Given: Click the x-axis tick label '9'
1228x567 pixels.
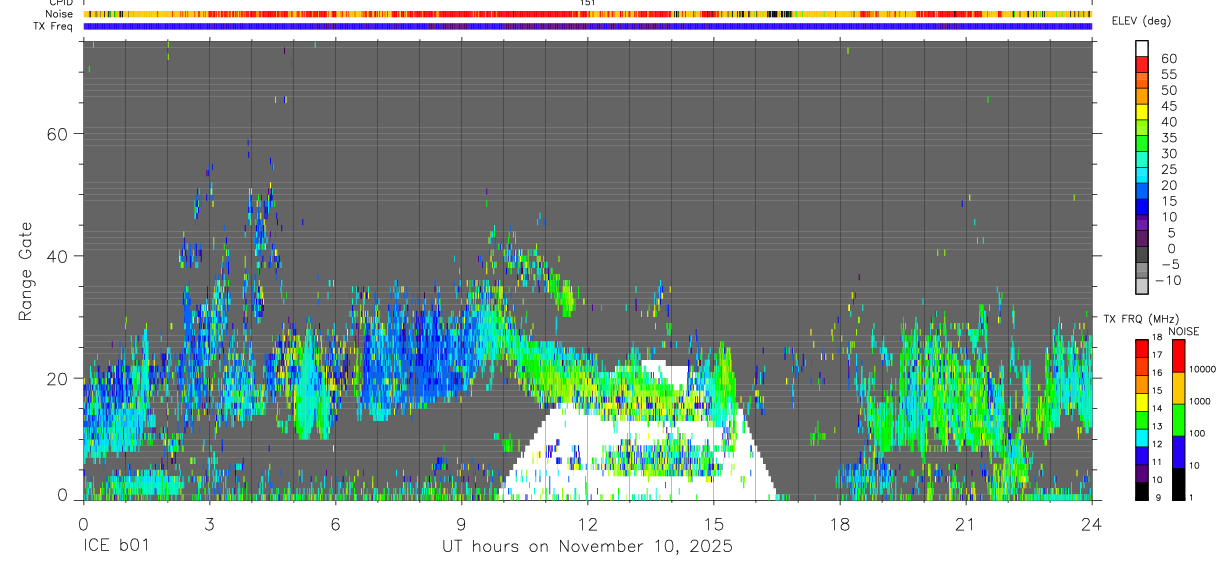Looking at the screenshot, I should [461, 524].
